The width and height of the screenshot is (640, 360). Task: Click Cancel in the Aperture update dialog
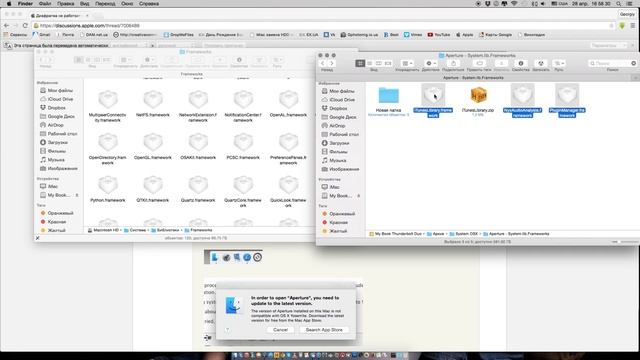(280, 330)
